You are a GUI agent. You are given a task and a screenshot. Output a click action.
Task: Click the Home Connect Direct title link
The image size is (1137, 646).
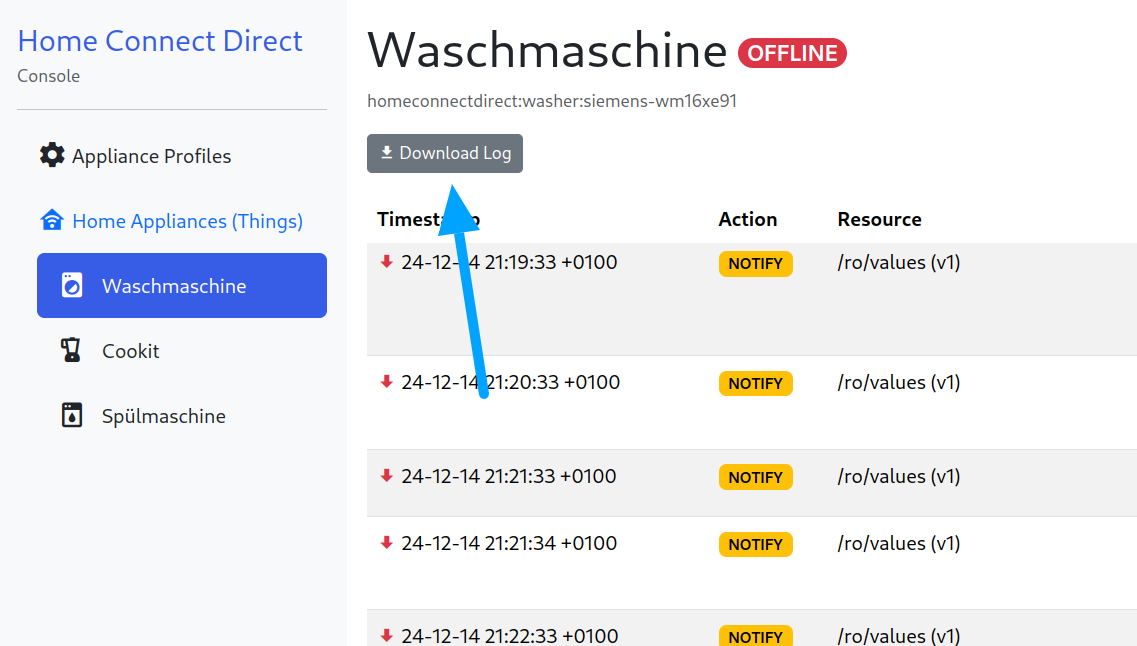point(160,41)
